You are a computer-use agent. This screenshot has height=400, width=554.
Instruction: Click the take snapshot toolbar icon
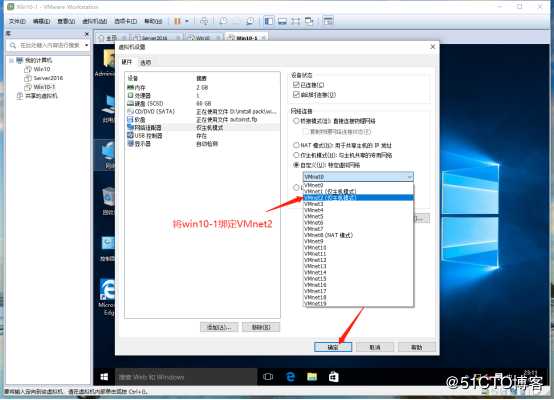pyautogui.click(x=223, y=21)
